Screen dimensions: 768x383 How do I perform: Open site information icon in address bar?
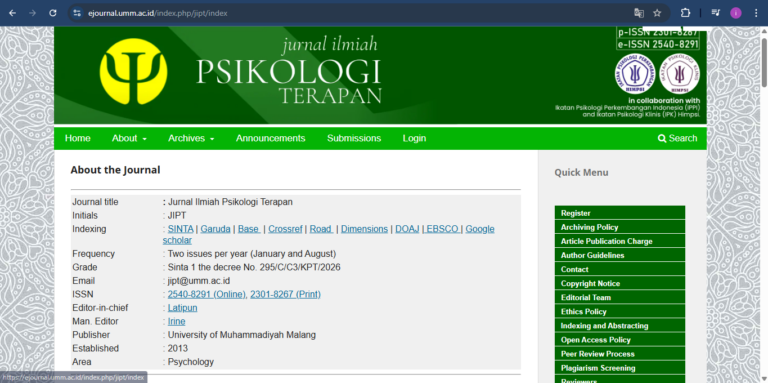point(77,13)
